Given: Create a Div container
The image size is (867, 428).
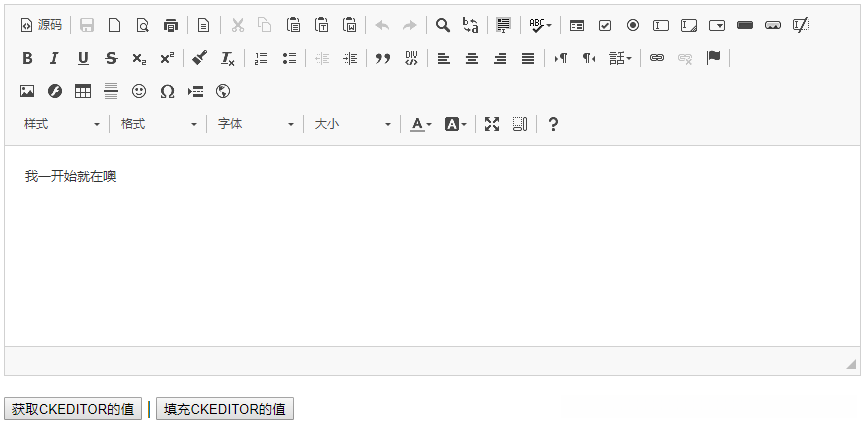Looking at the screenshot, I should pyautogui.click(x=411, y=58).
